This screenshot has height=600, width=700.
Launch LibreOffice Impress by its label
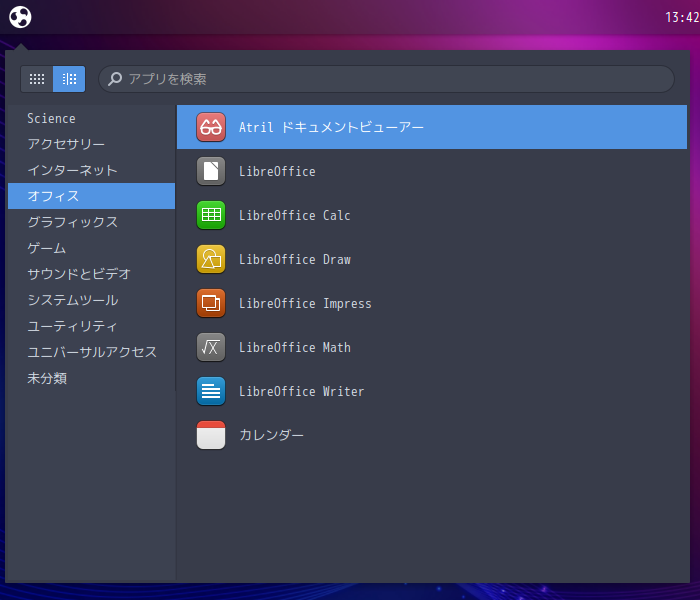tap(305, 304)
